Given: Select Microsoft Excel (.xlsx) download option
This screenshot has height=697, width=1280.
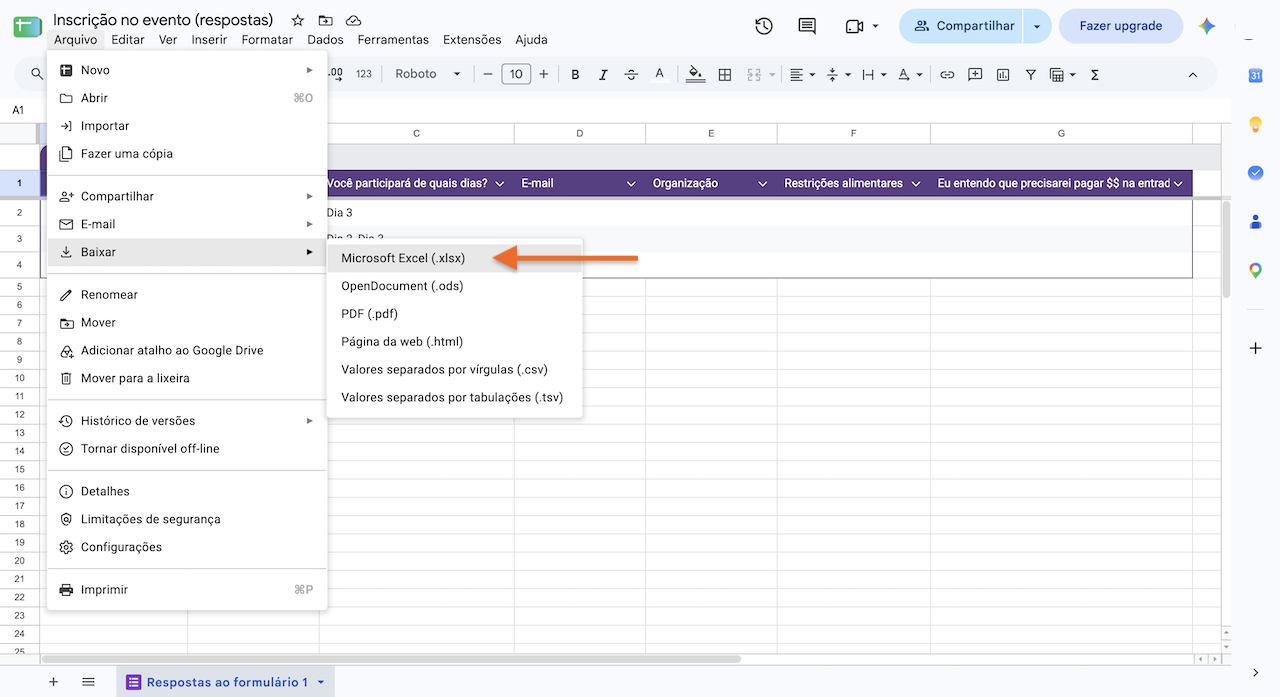Looking at the screenshot, I should click(x=454, y=258).
